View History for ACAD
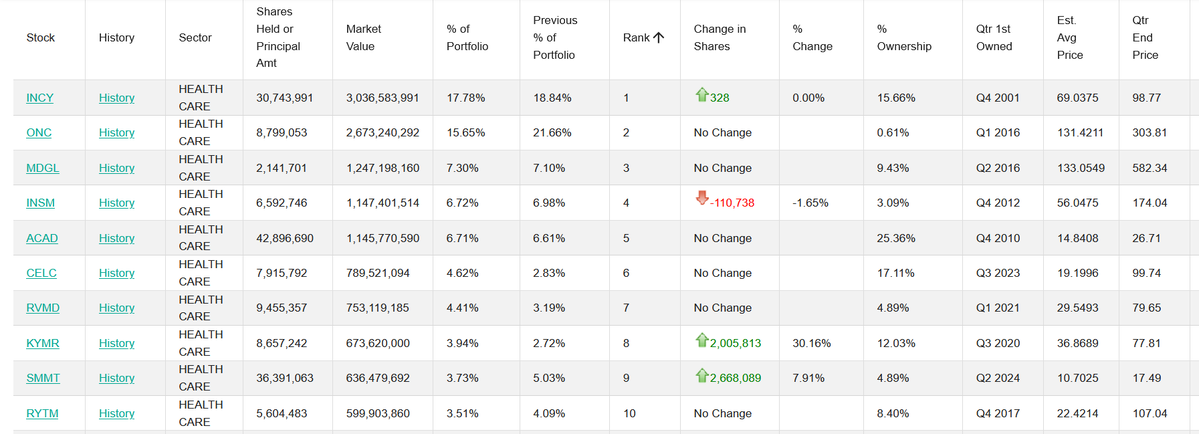 [x=116, y=238]
